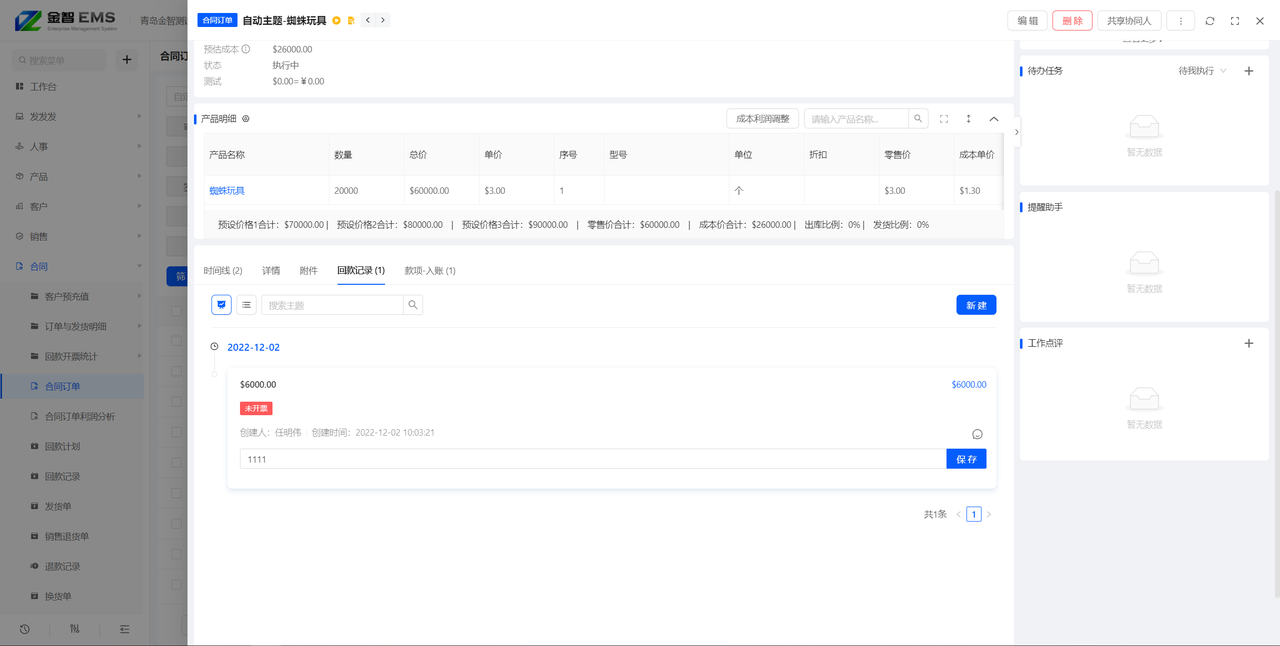The width and height of the screenshot is (1280, 646).
Task: Switch to the 附件 tab
Action: 309,271
